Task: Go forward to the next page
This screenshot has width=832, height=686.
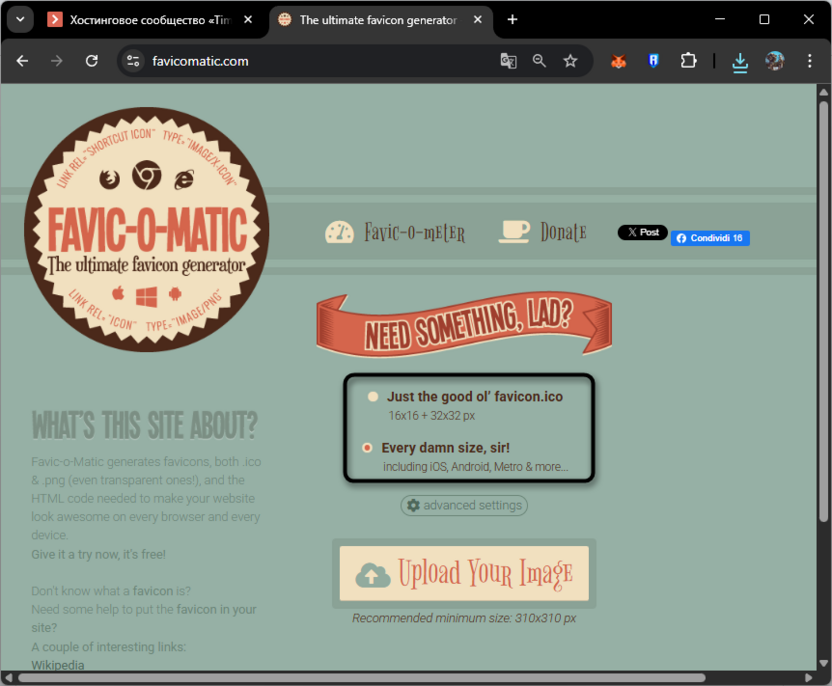Action: pyautogui.click(x=57, y=61)
